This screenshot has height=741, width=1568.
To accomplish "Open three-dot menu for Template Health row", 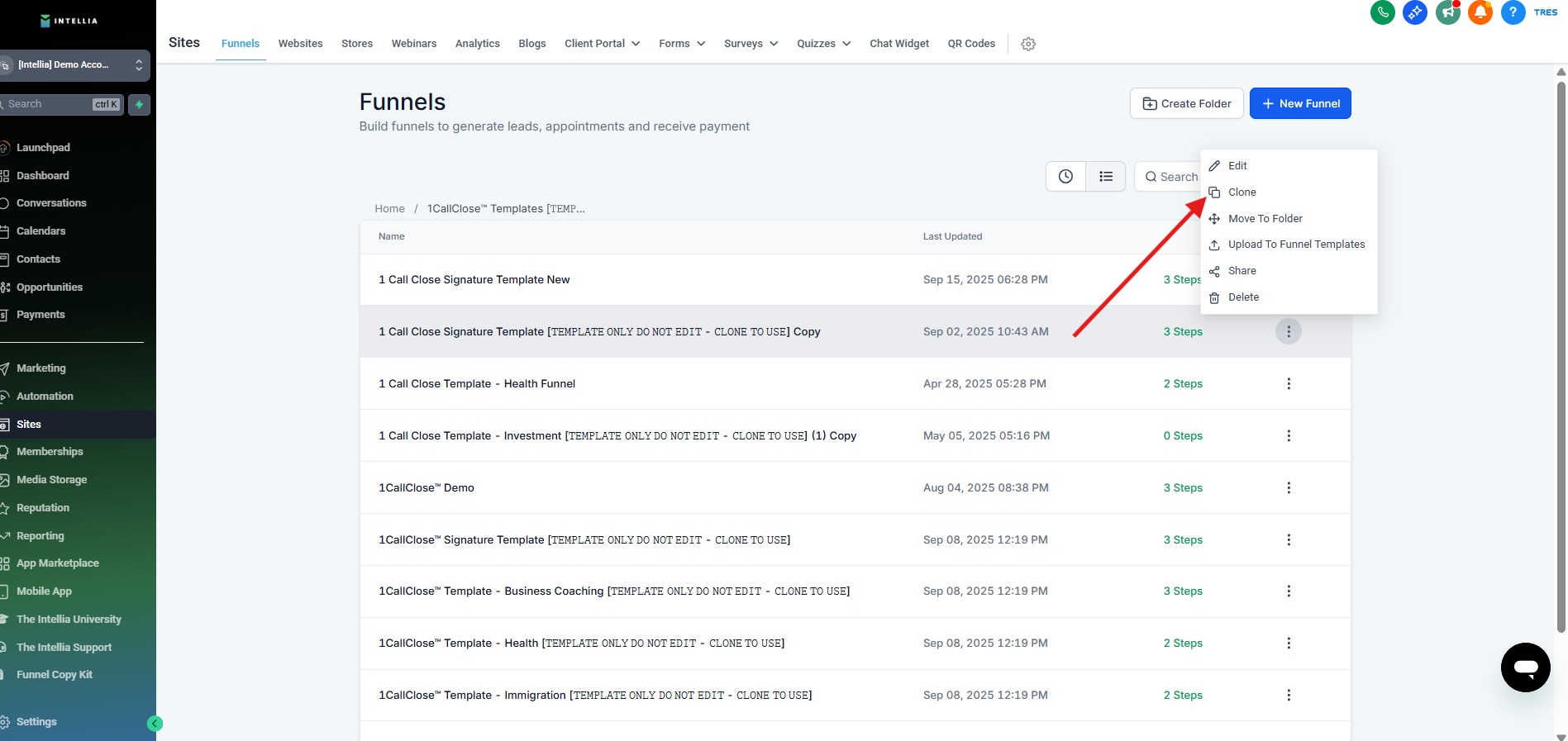I will 1289,643.
